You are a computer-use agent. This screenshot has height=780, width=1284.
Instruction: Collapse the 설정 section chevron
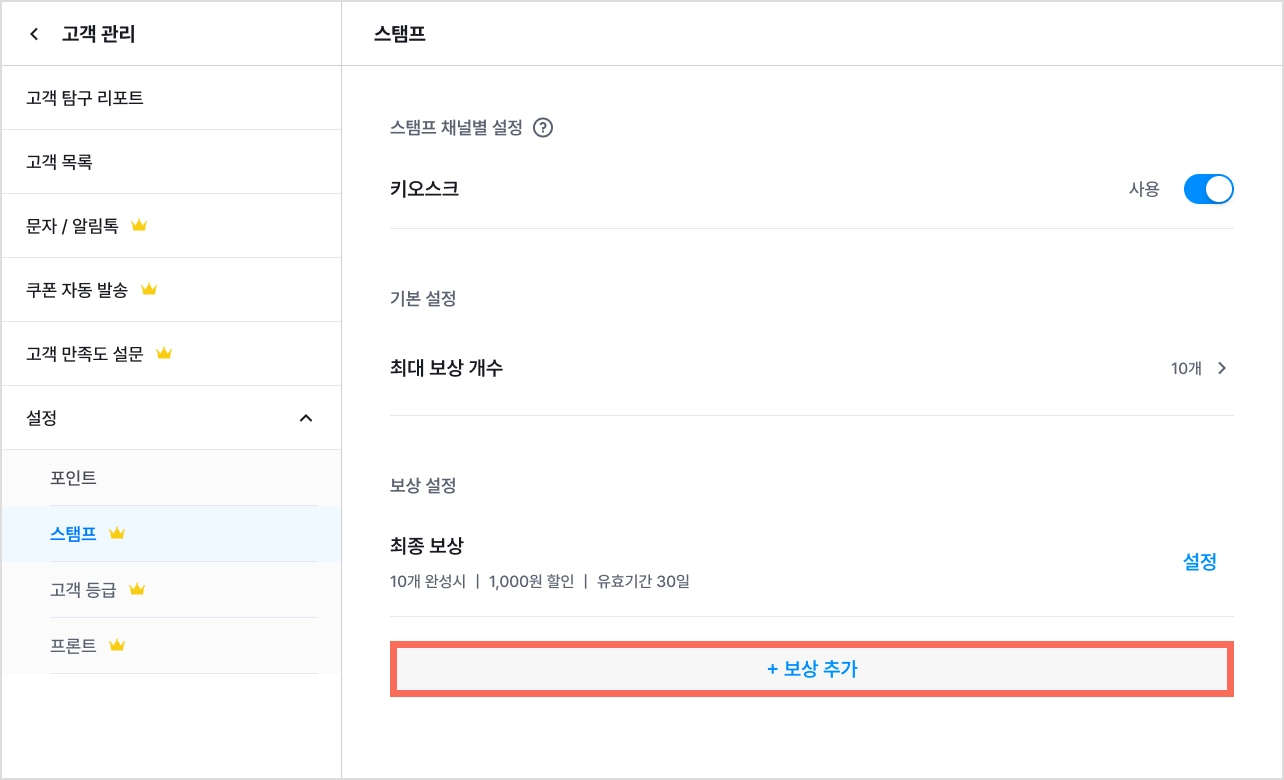coord(306,418)
